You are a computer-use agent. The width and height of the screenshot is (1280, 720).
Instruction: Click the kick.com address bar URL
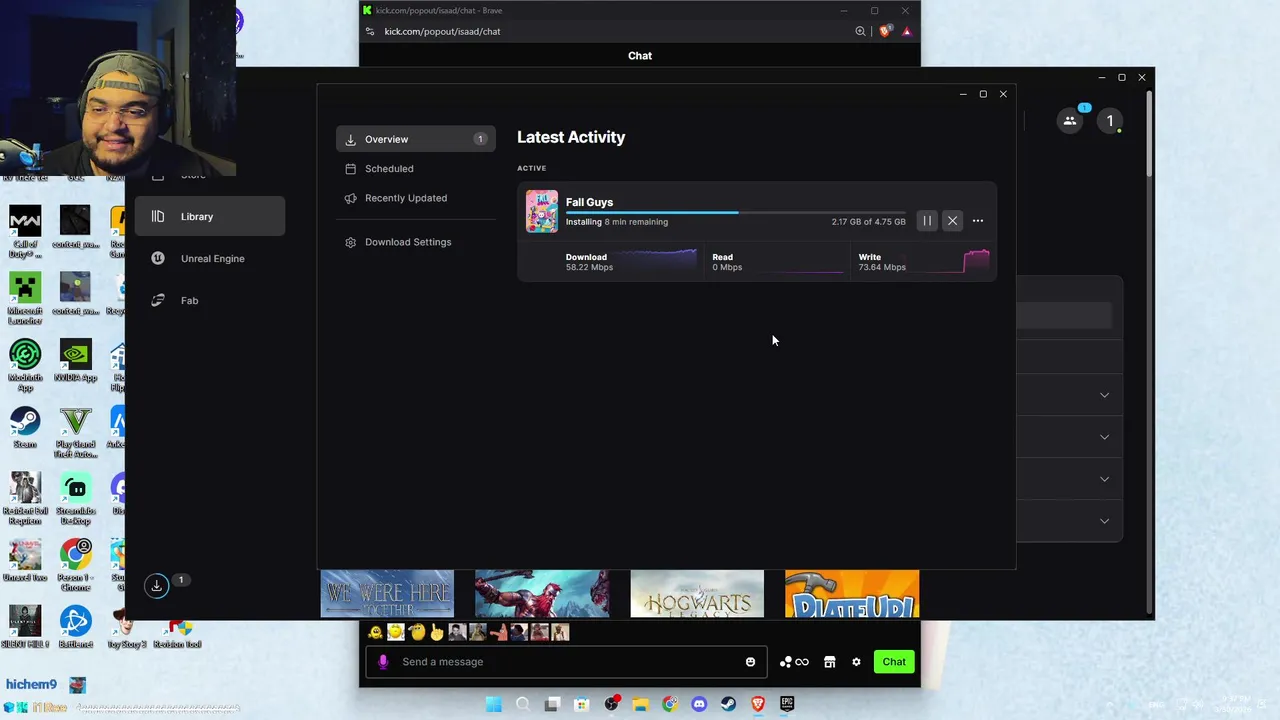442,31
